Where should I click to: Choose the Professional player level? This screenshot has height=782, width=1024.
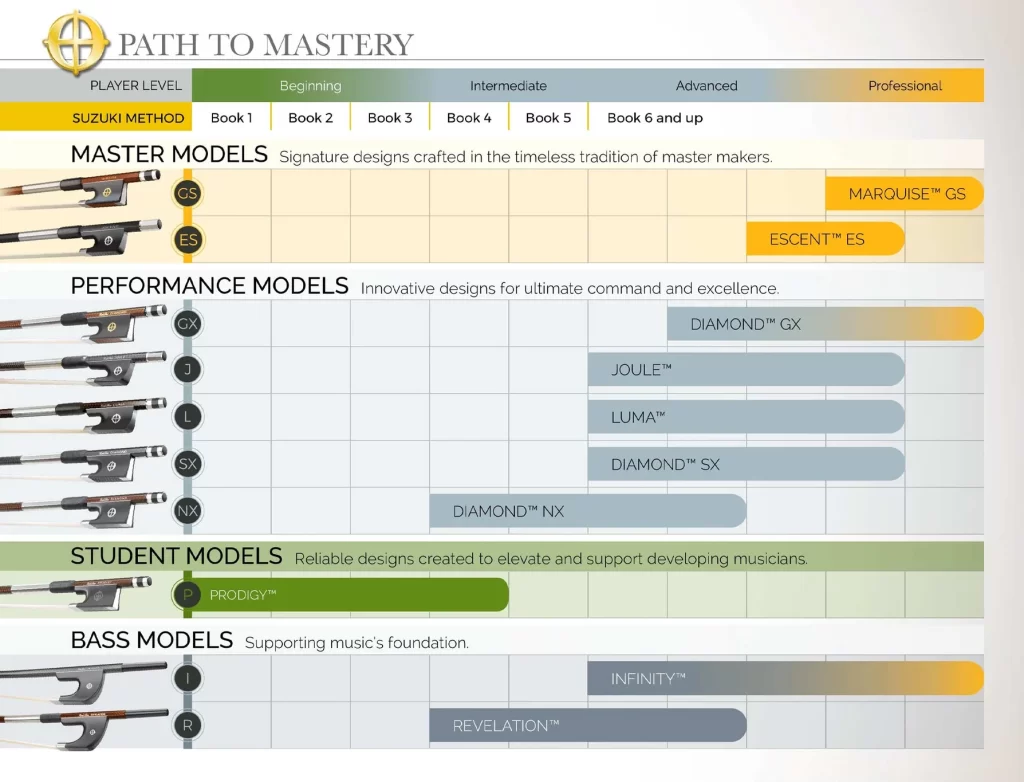tap(904, 86)
